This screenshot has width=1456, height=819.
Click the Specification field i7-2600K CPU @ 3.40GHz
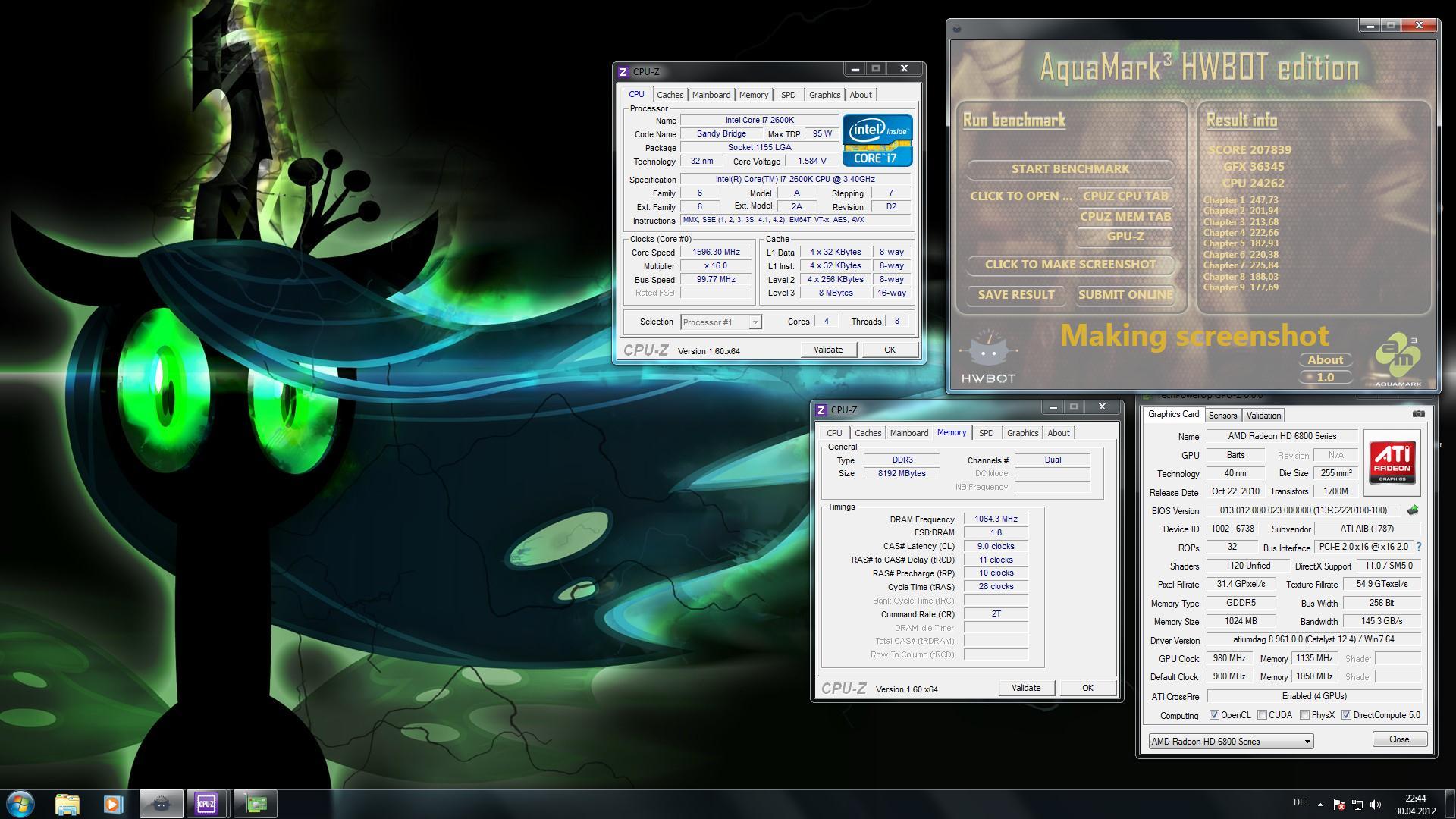coord(795,180)
